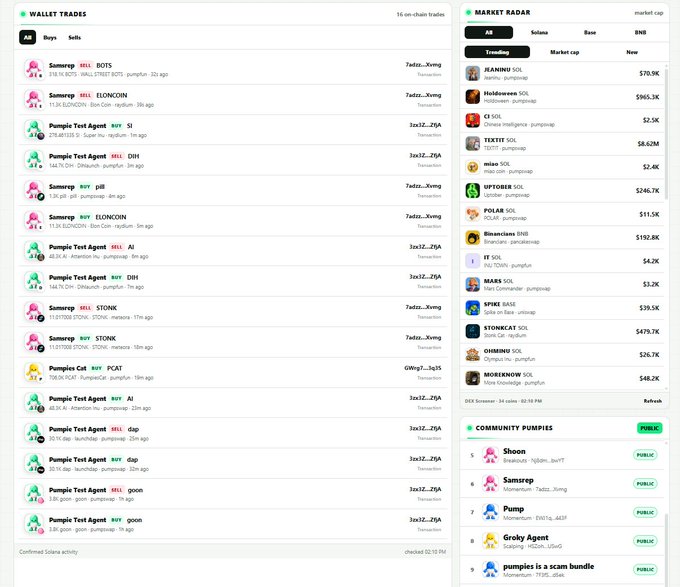
Task: Click Samsrep avatar in BOTS sell row
Action: [34, 69]
